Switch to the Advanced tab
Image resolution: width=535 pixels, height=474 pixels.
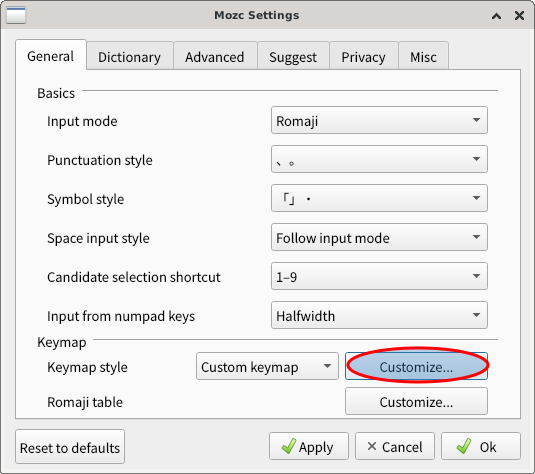coord(215,56)
